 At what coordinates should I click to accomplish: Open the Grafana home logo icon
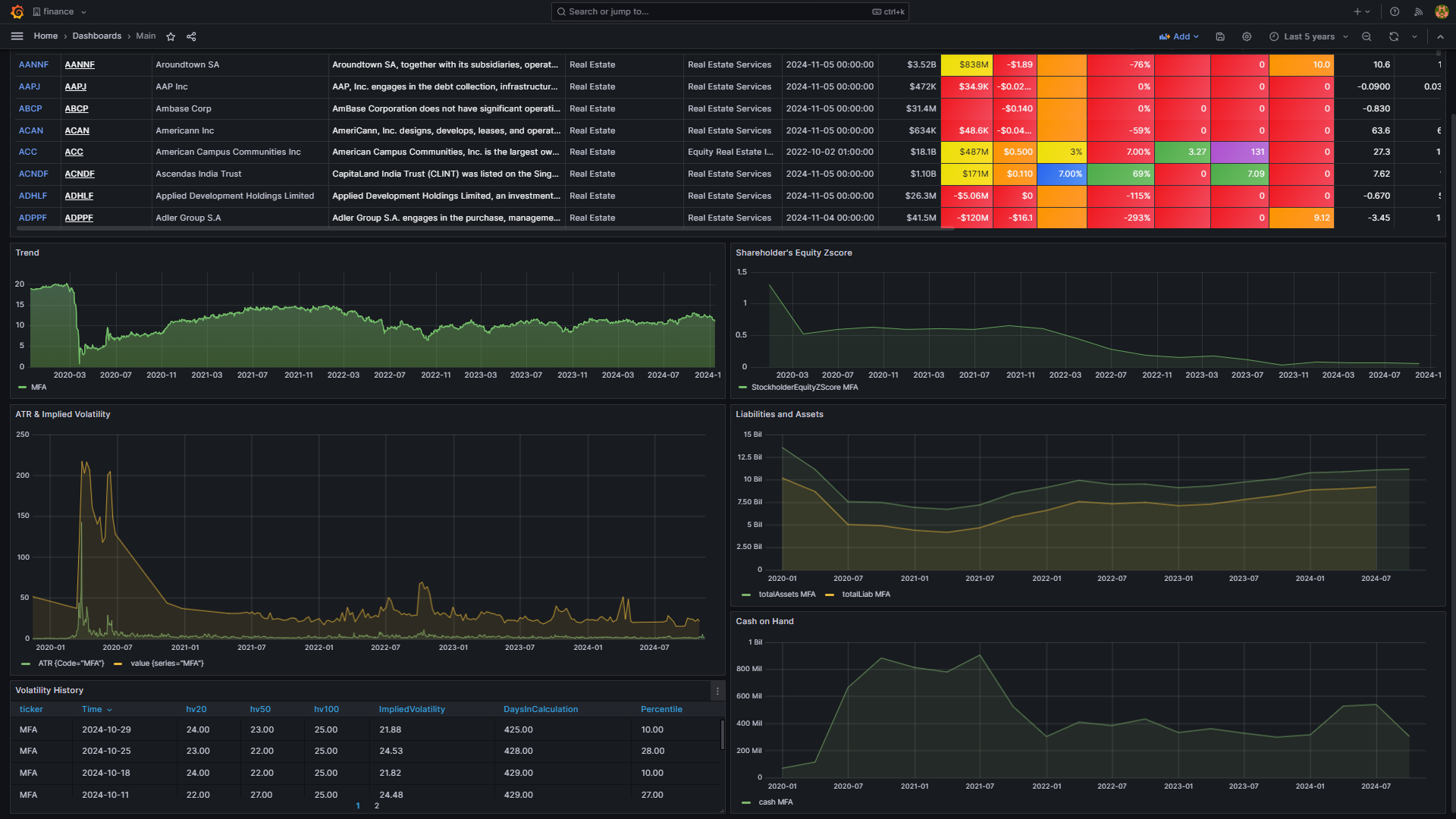(16, 11)
